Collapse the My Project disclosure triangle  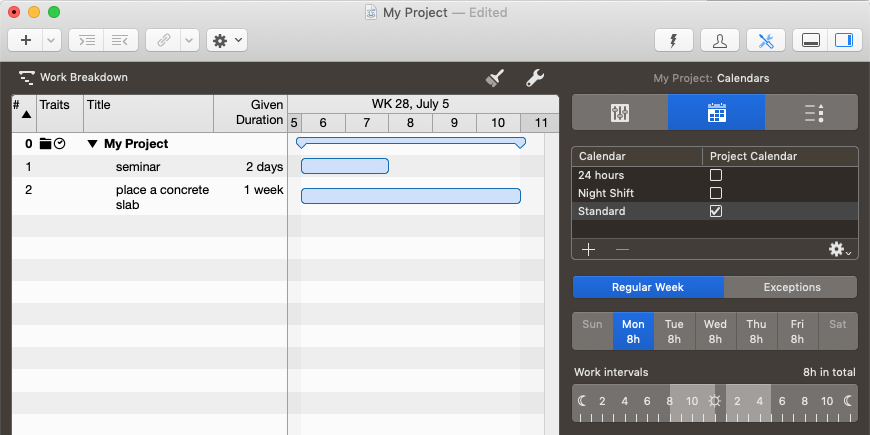[93, 144]
